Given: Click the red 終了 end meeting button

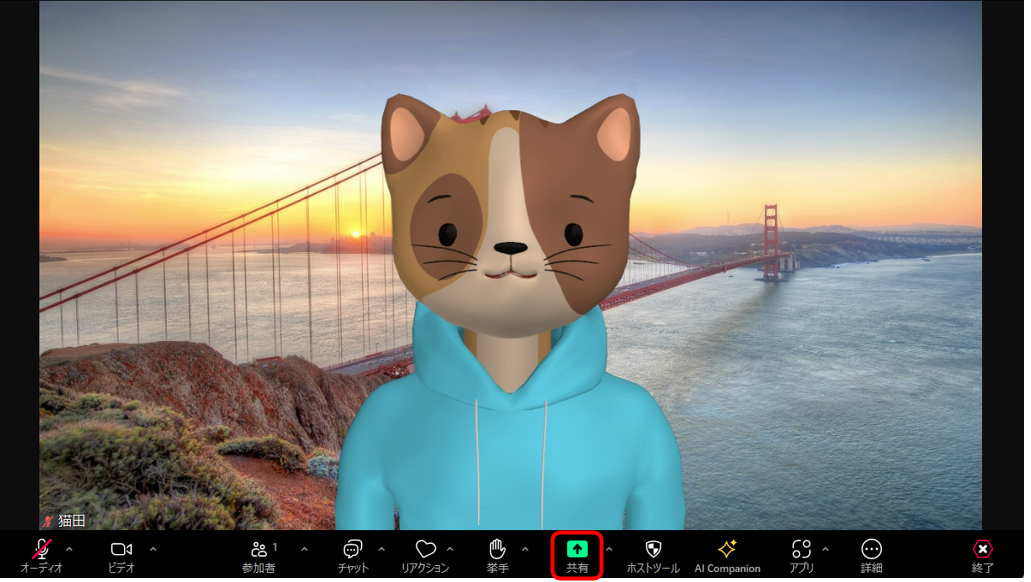Looking at the screenshot, I should click(982, 555).
